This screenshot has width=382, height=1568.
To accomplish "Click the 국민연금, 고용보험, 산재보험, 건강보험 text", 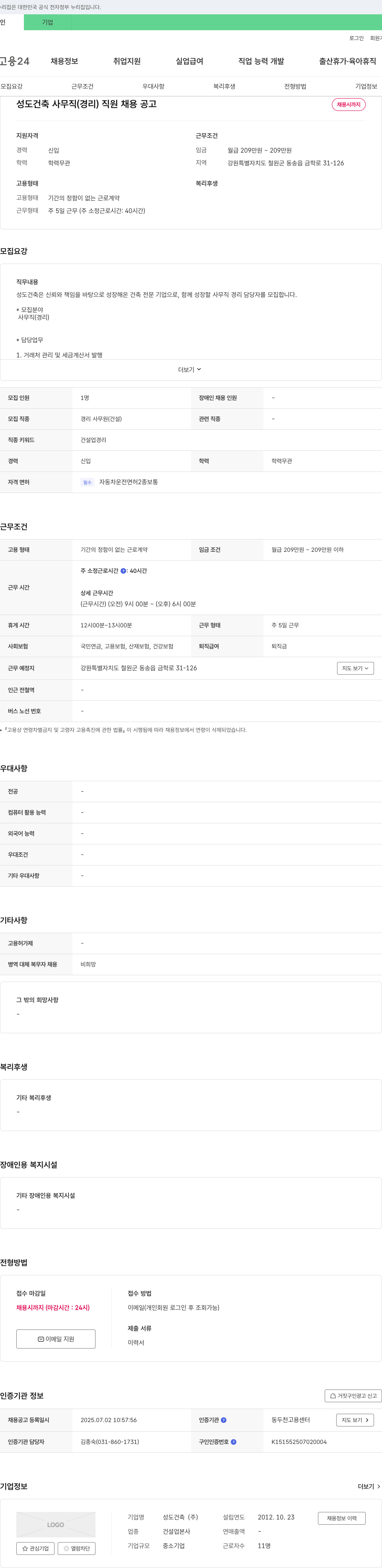I will tap(127, 646).
